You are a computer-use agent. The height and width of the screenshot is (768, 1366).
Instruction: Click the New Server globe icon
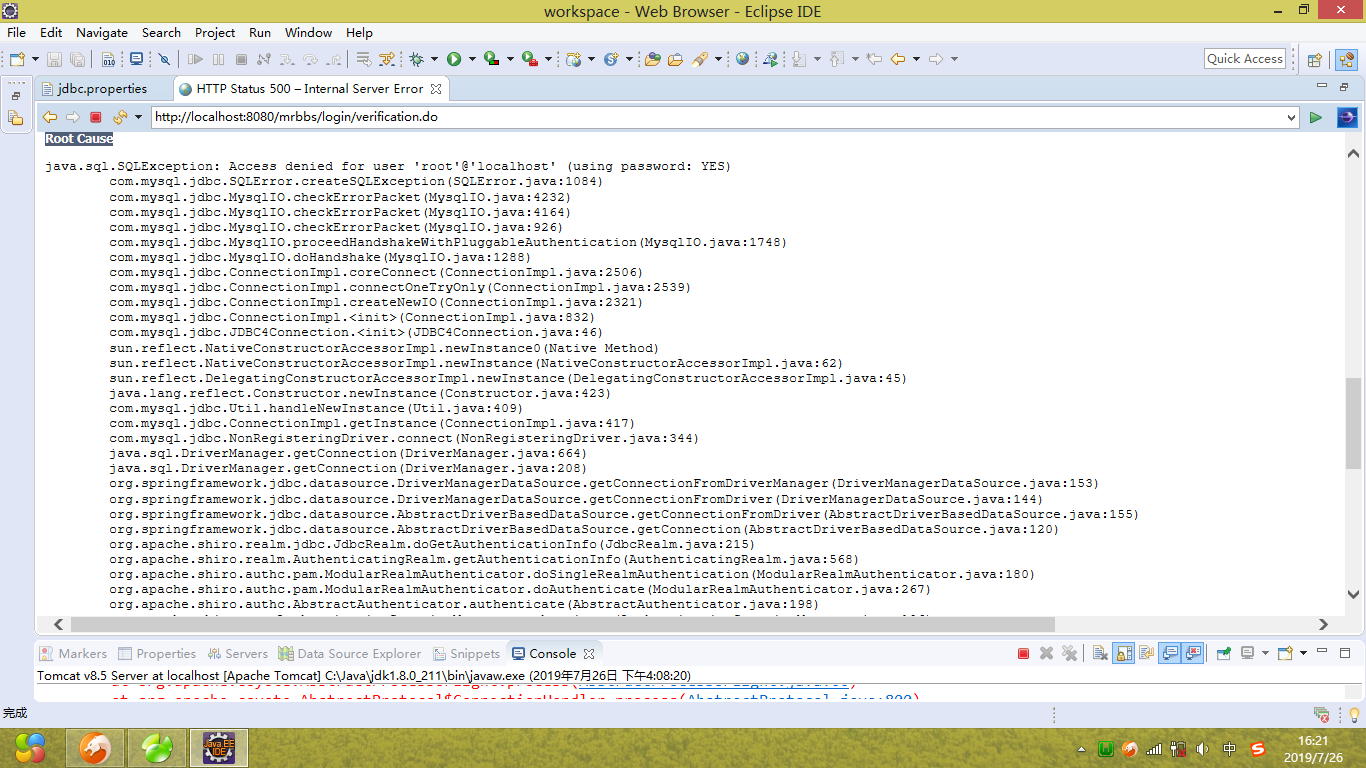[x=573, y=59]
